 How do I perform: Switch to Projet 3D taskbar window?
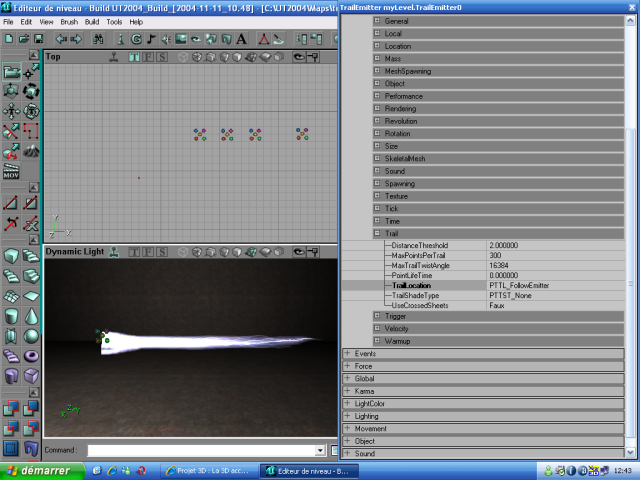click(x=205, y=470)
